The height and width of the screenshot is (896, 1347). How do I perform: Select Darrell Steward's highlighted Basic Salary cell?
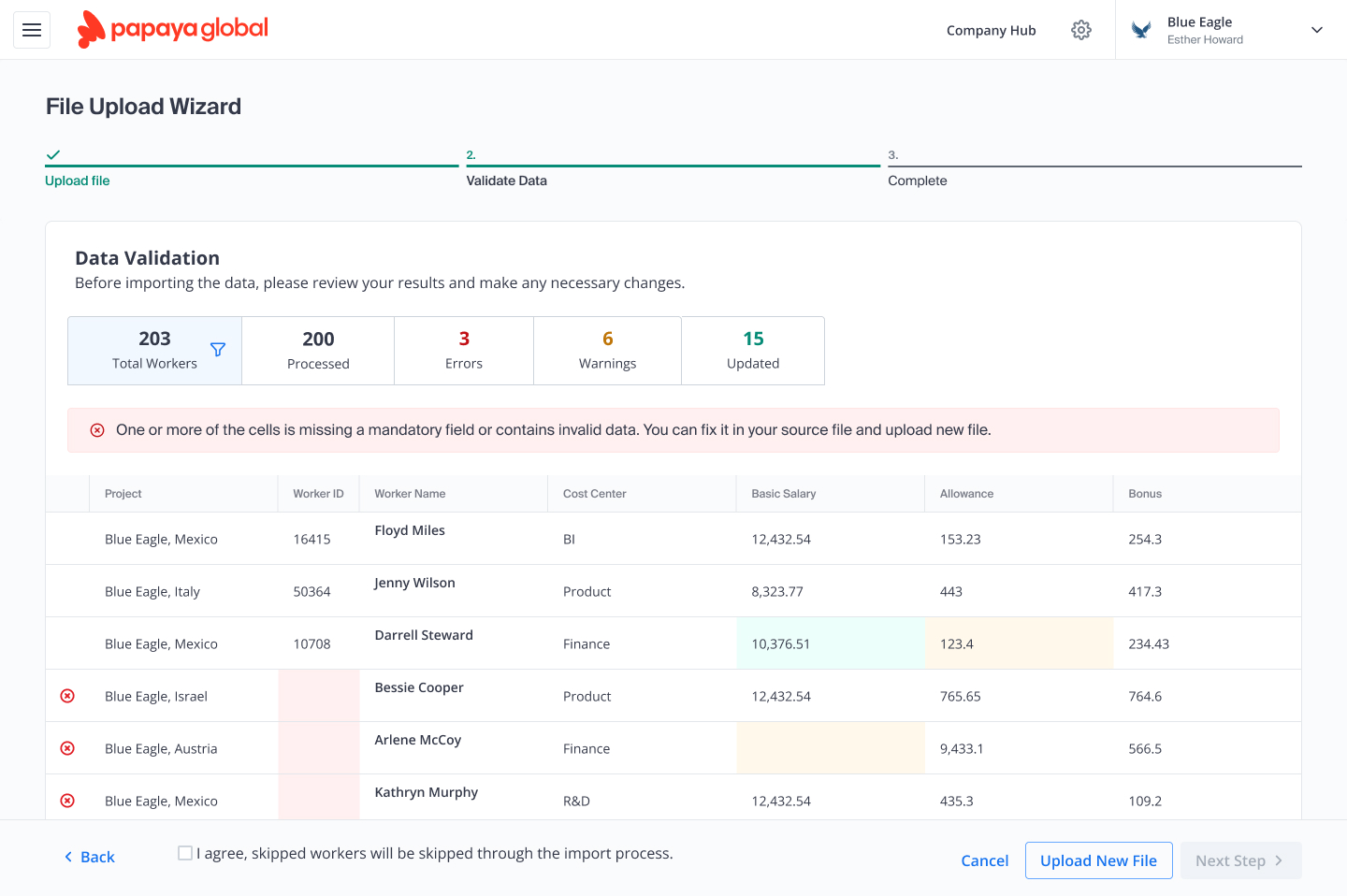click(830, 643)
